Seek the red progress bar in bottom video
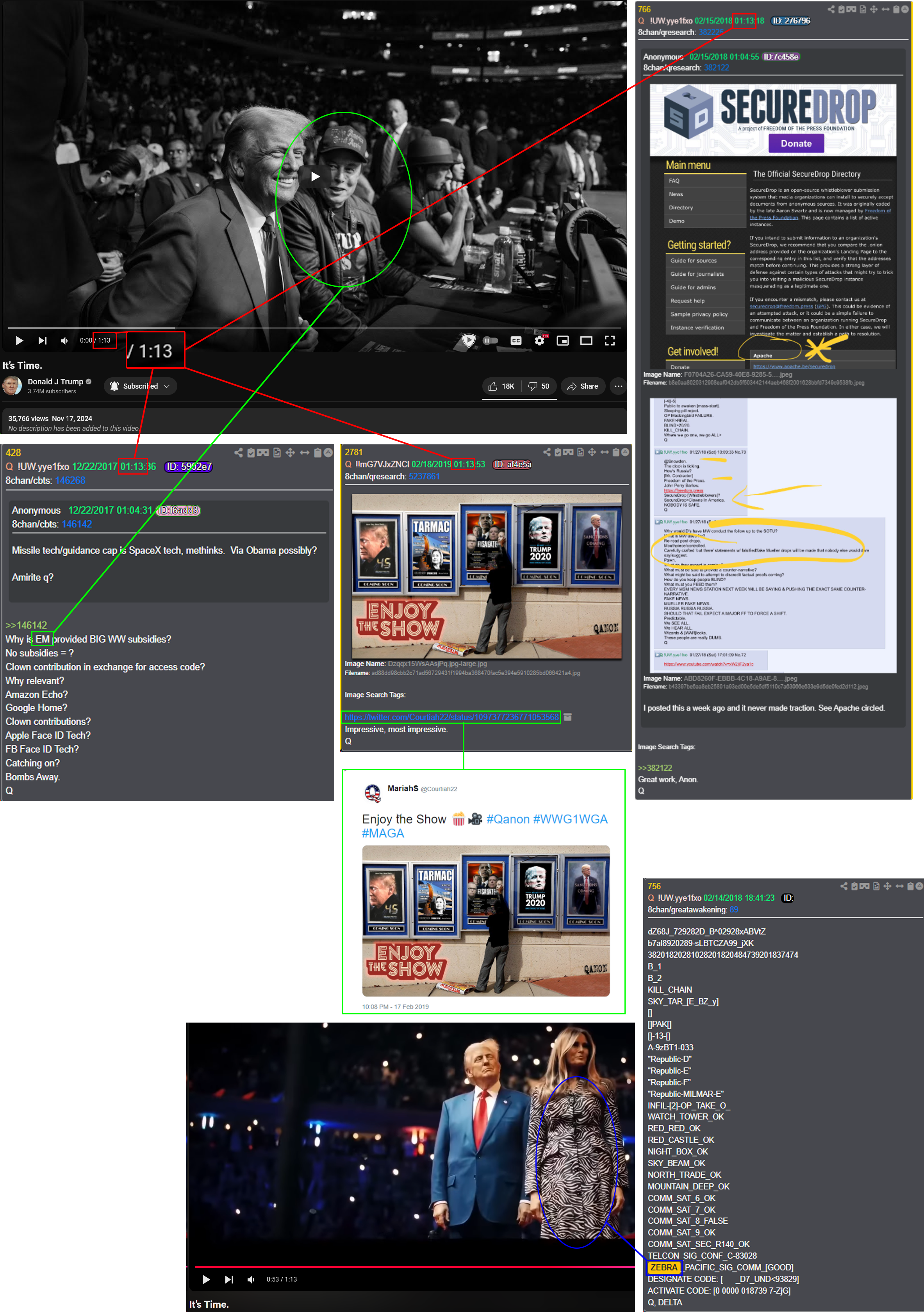Image resolution: width=924 pixels, height=1312 pixels. 414,1267
